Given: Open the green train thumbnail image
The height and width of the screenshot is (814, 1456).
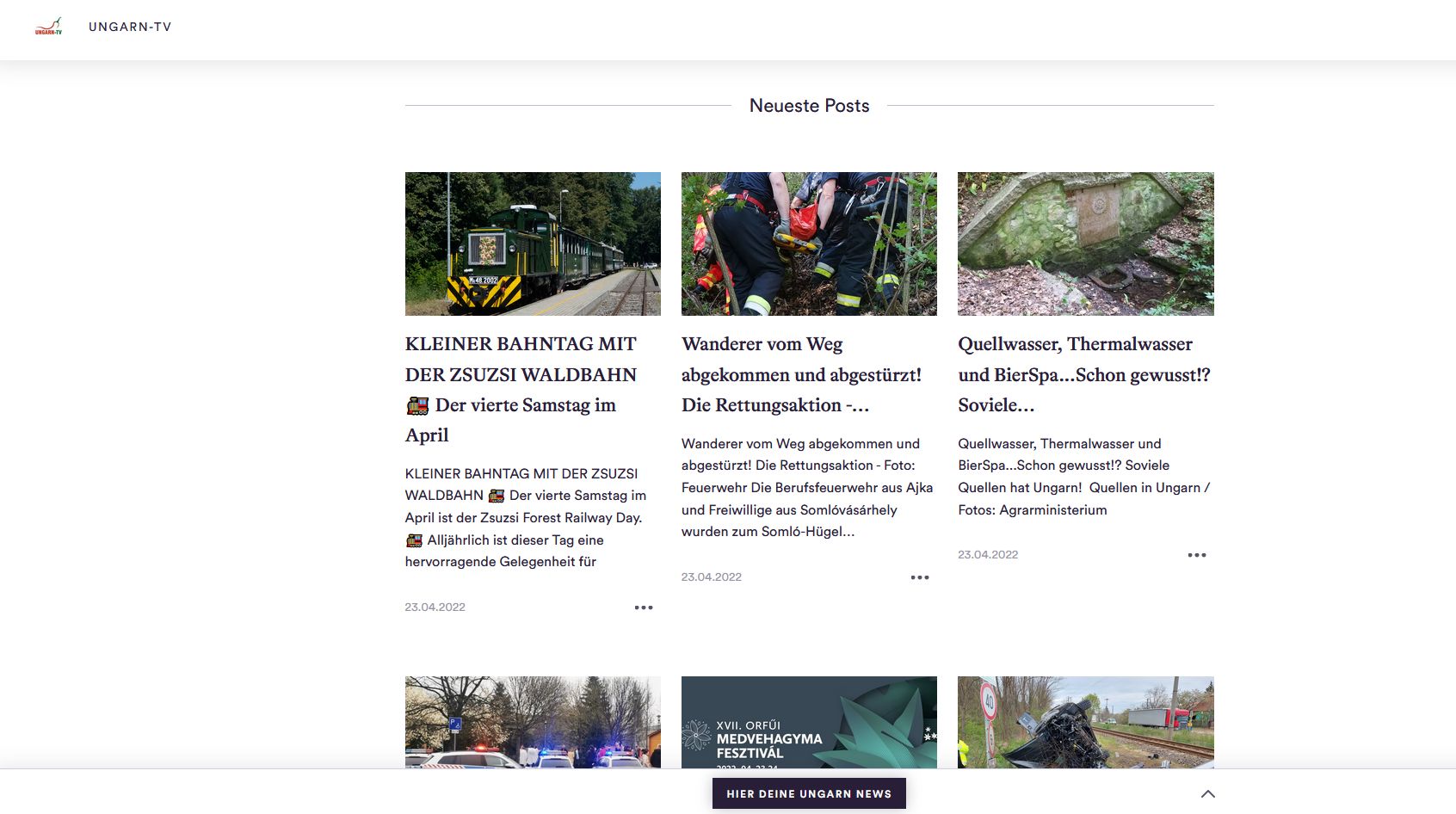Looking at the screenshot, I should 533,244.
